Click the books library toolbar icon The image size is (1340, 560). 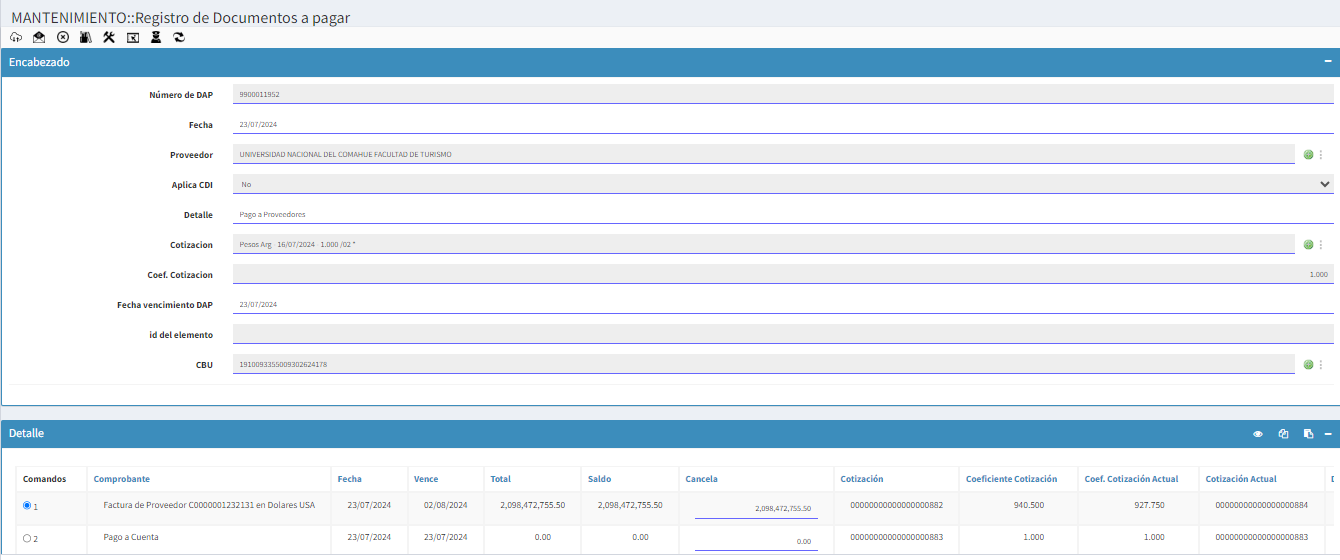[86, 37]
